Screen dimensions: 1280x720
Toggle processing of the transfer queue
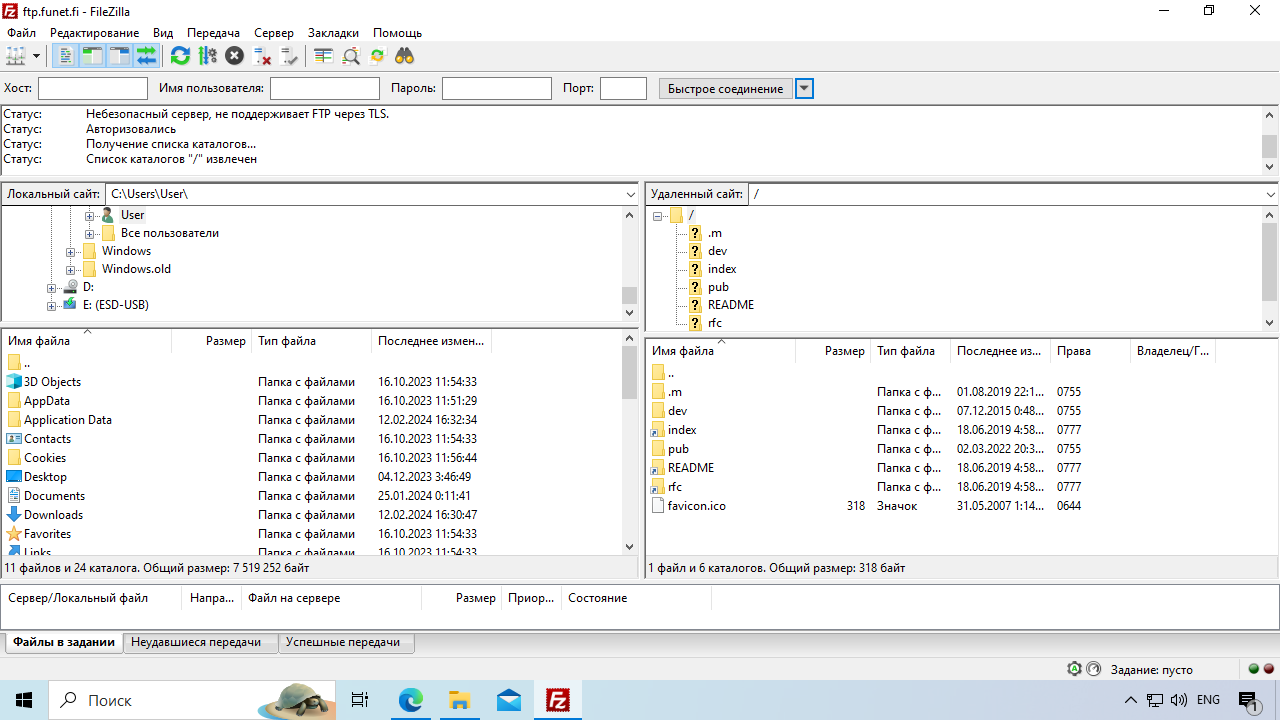pos(207,56)
